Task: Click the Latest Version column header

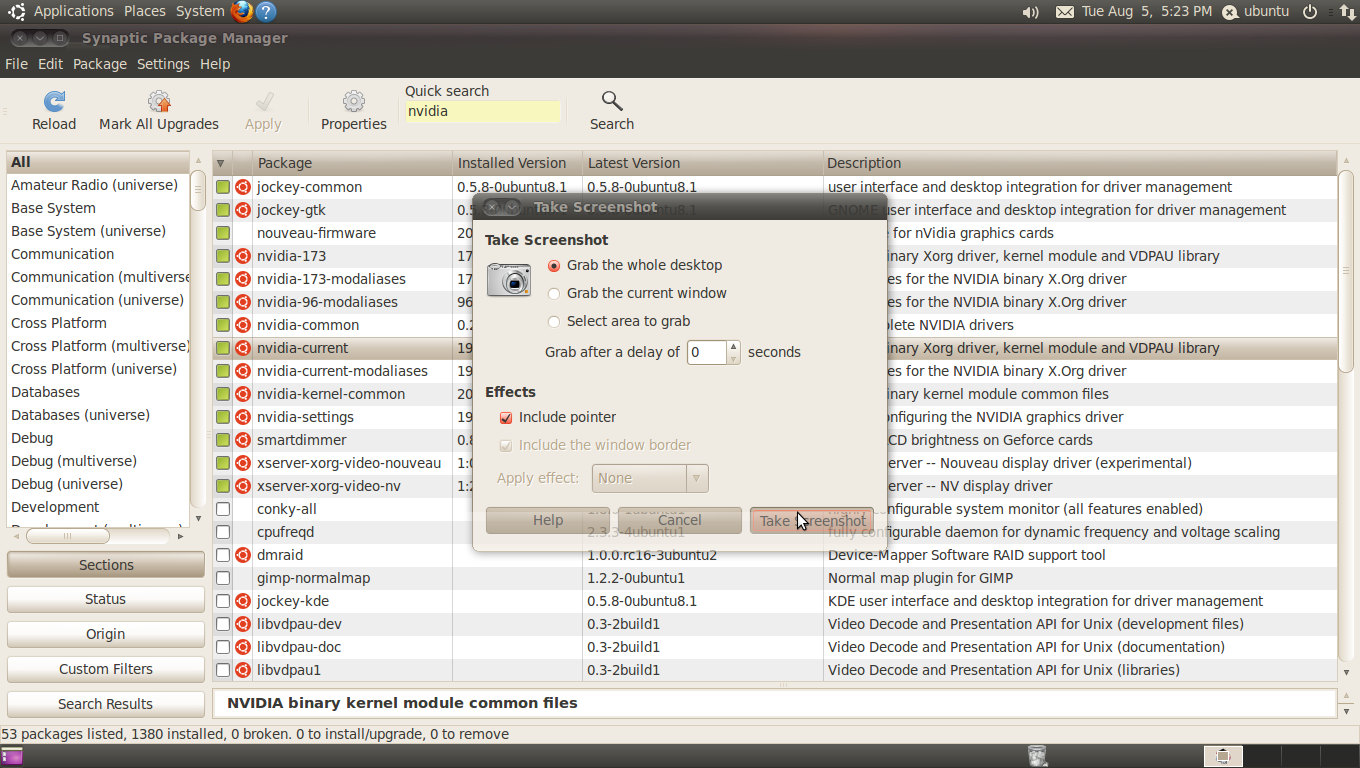Action: coord(702,163)
